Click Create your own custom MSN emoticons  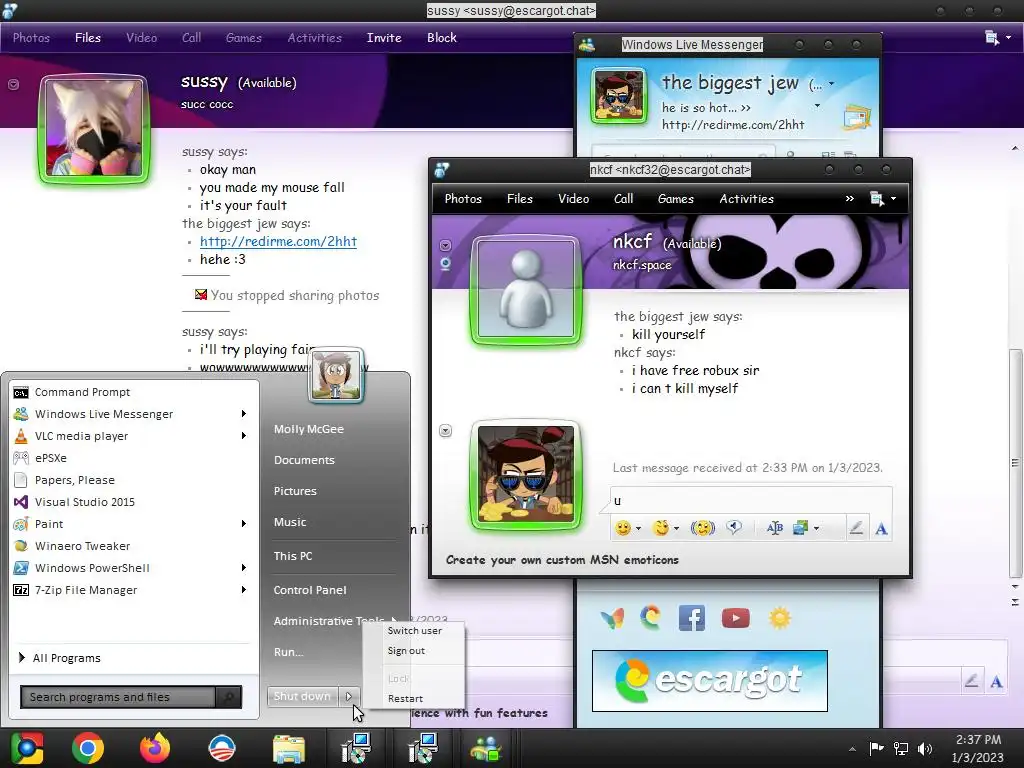click(562, 560)
